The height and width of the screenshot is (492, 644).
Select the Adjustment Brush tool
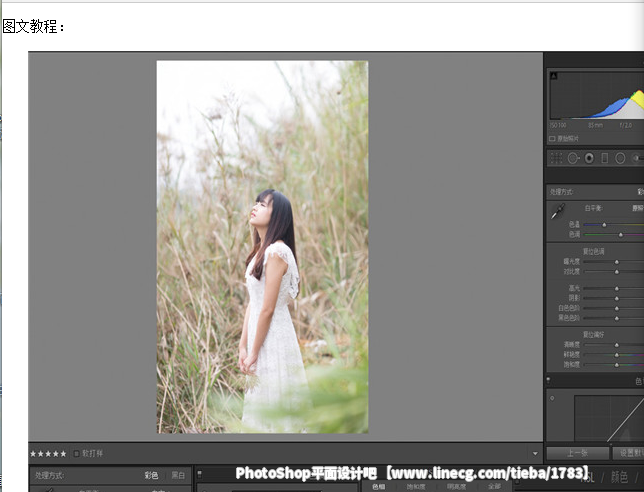coord(639,158)
